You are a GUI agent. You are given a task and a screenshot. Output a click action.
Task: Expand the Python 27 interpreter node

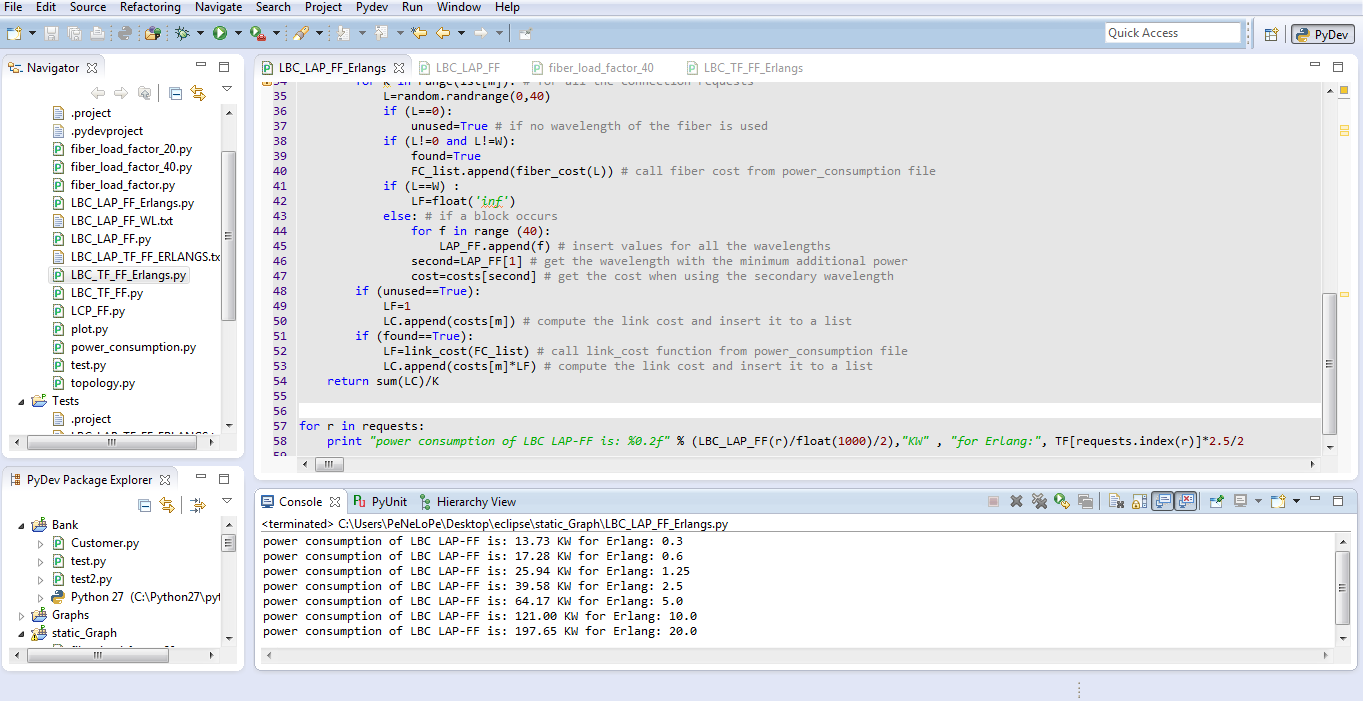(x=41, y=598)
